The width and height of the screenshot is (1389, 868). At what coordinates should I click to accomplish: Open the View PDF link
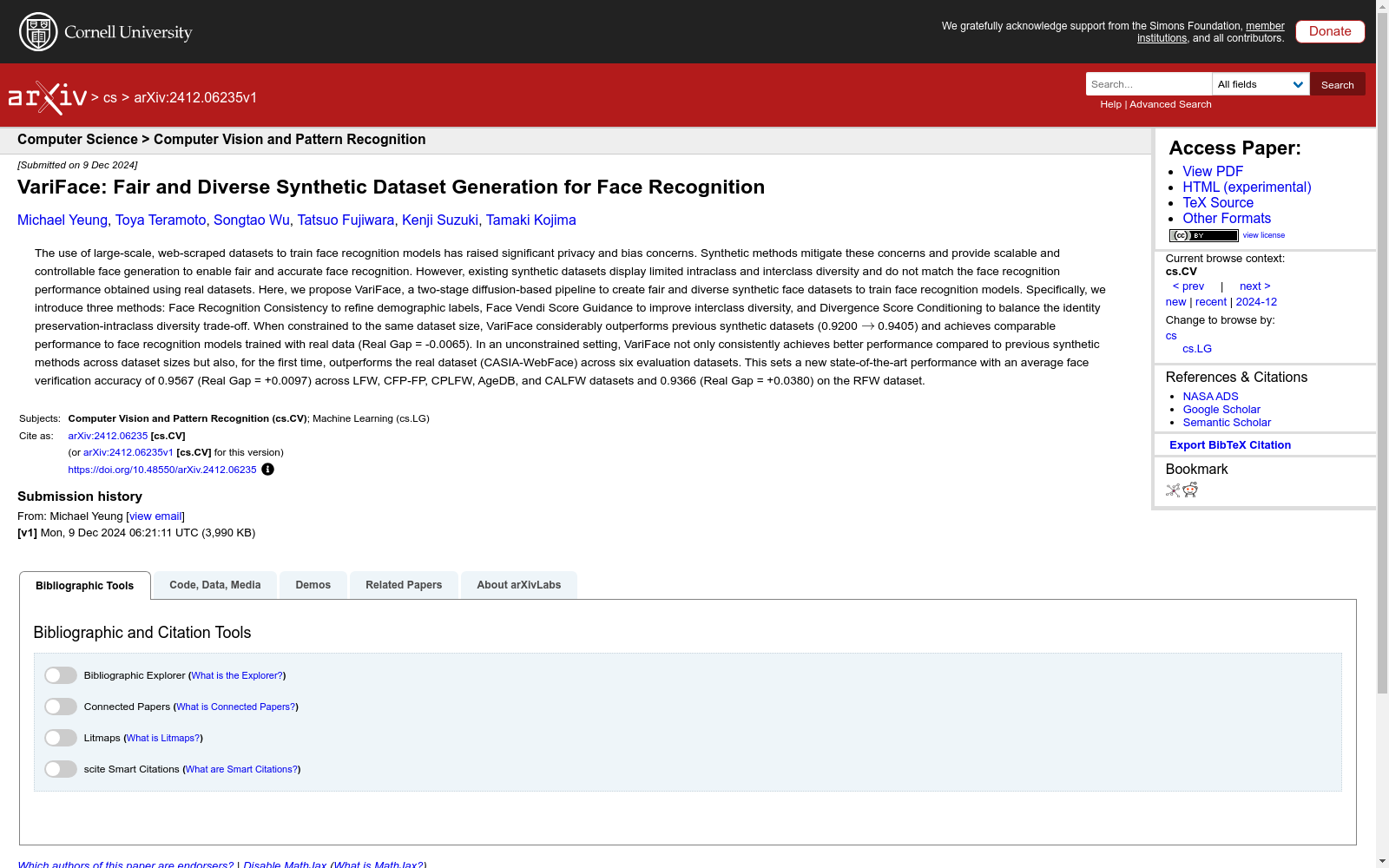tap(1213, 172)
